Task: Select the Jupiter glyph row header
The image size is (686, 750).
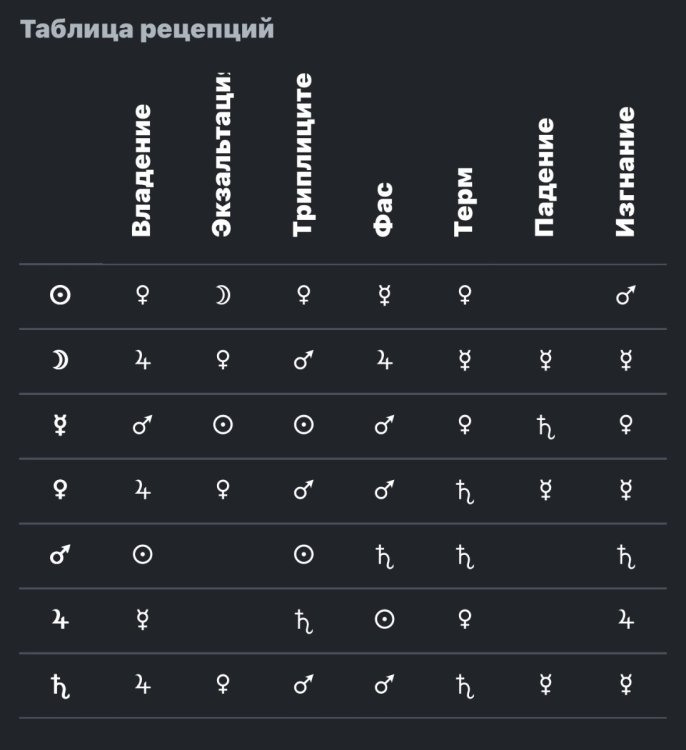Action: point(60,620)
